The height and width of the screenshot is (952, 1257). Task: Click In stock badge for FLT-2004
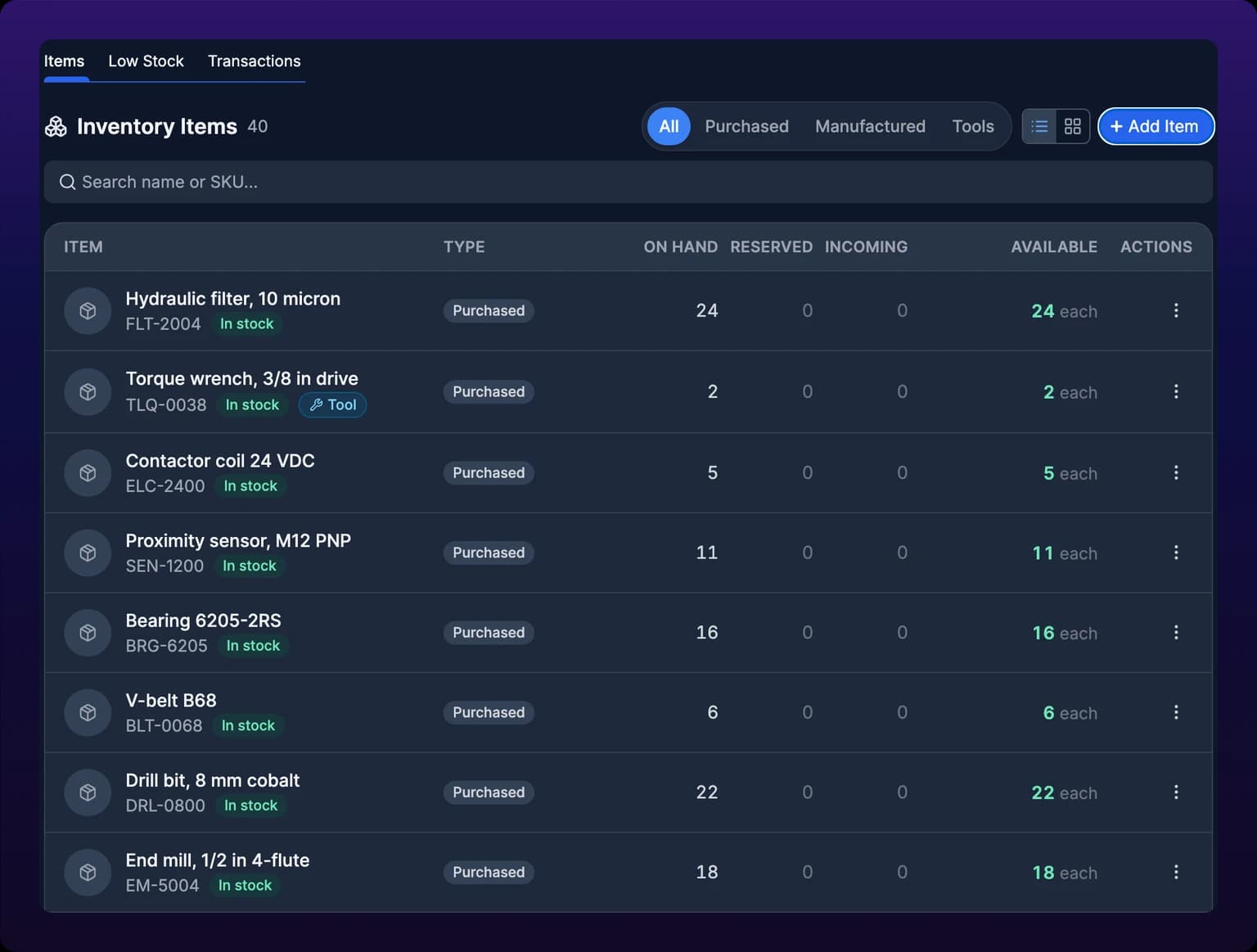246,324
